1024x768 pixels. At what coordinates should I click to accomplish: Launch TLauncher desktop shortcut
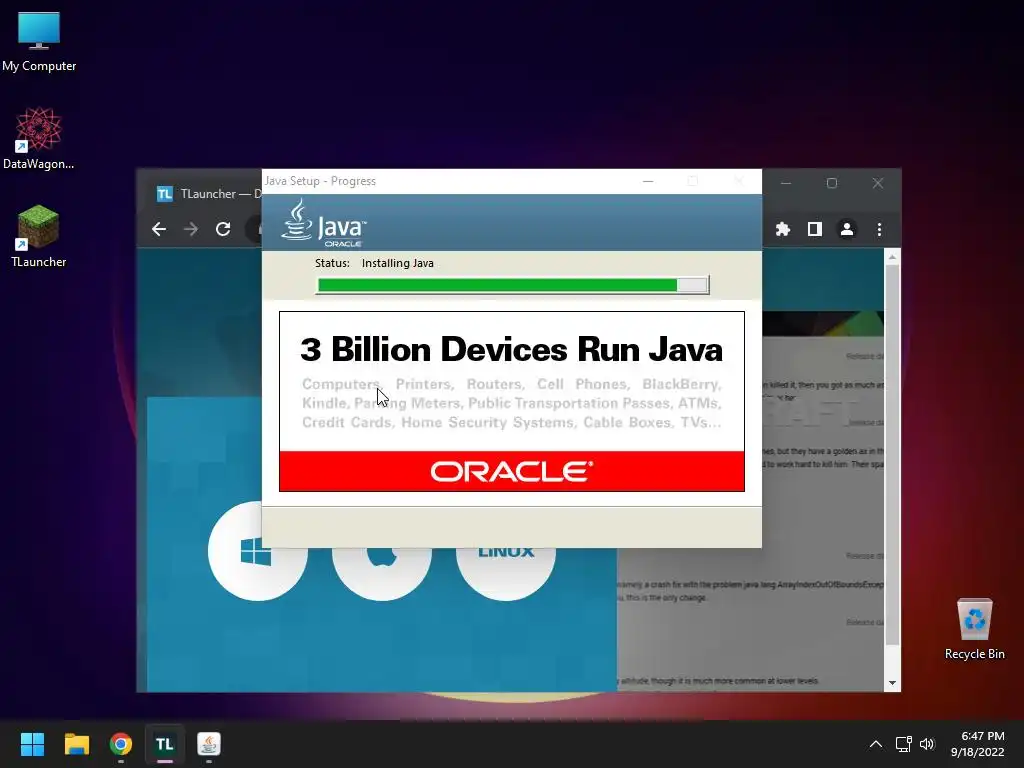pos(39,236)
